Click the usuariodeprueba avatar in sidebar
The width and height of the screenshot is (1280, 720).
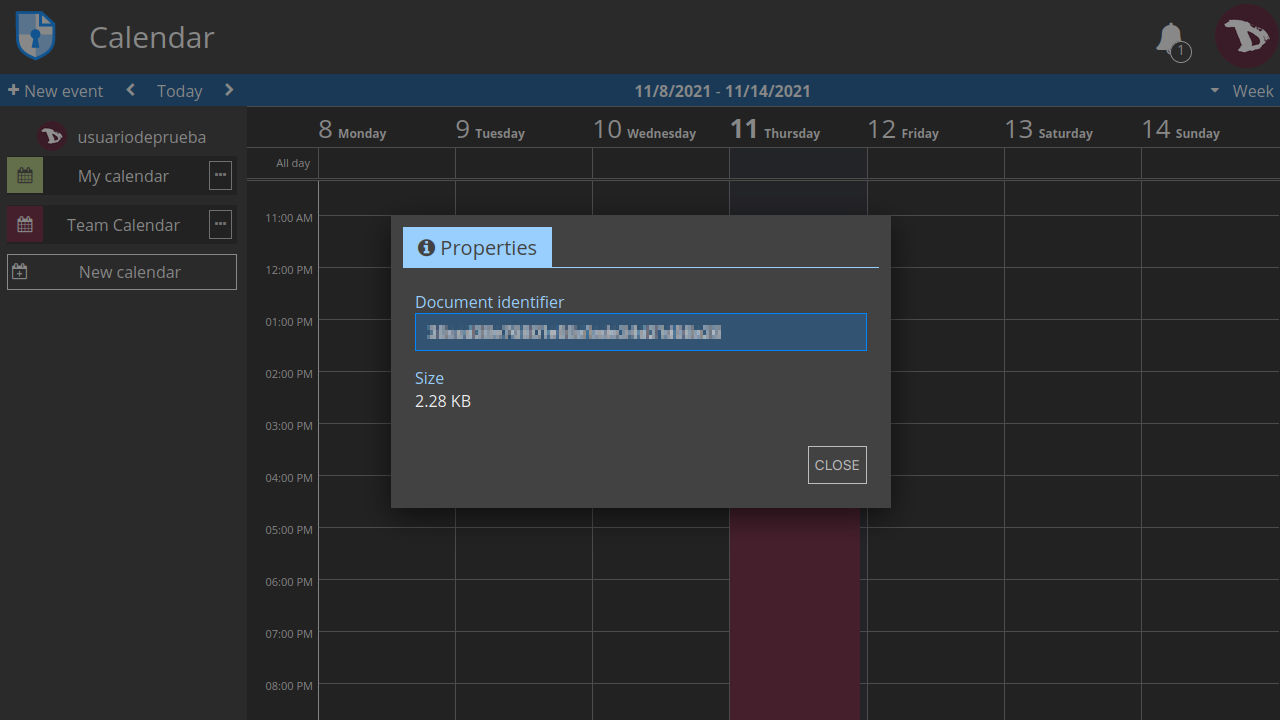pos(52,137)
